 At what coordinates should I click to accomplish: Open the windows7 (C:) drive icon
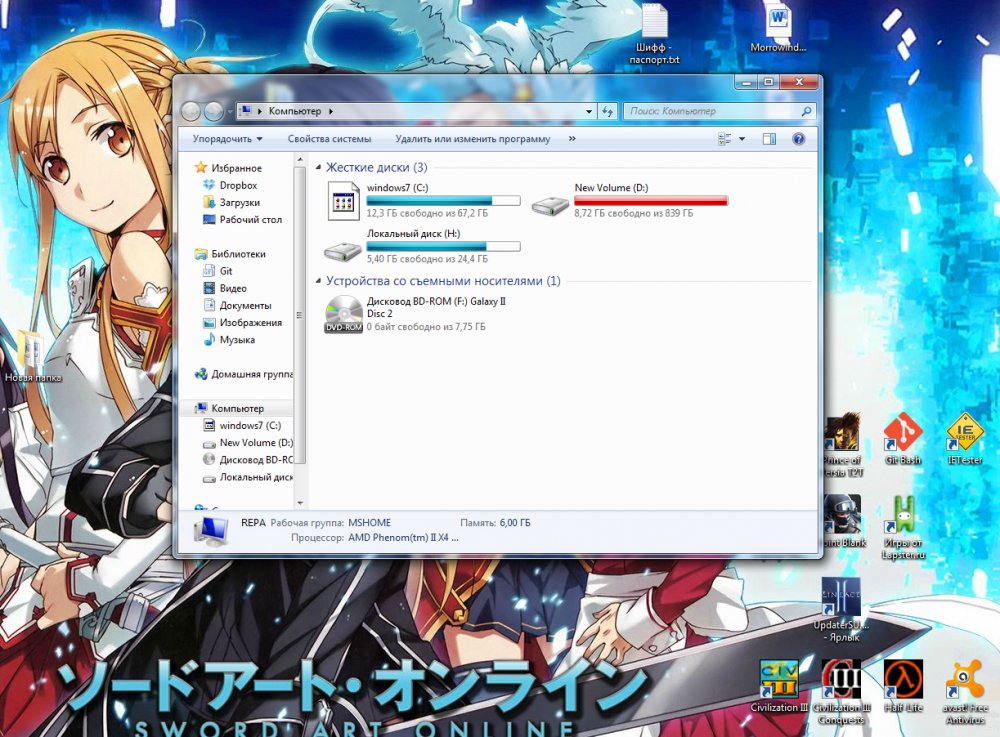tap(343, 201)
